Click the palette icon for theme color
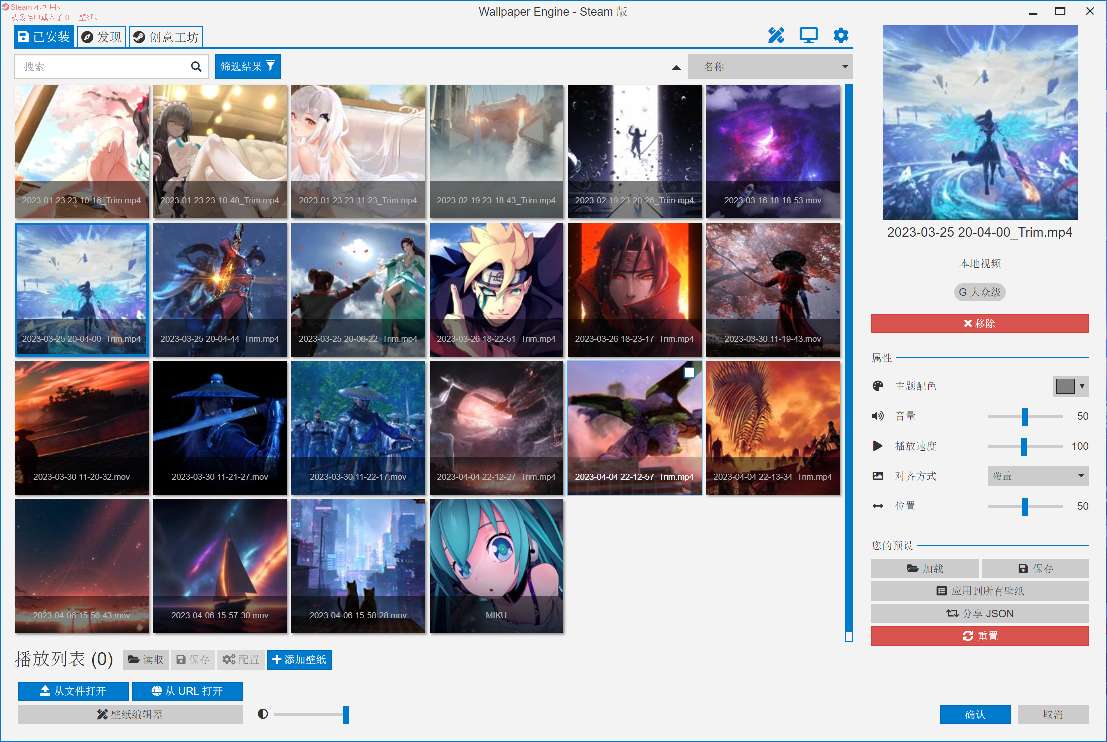This screenshot has height=742, width=1107. point(878,385)
